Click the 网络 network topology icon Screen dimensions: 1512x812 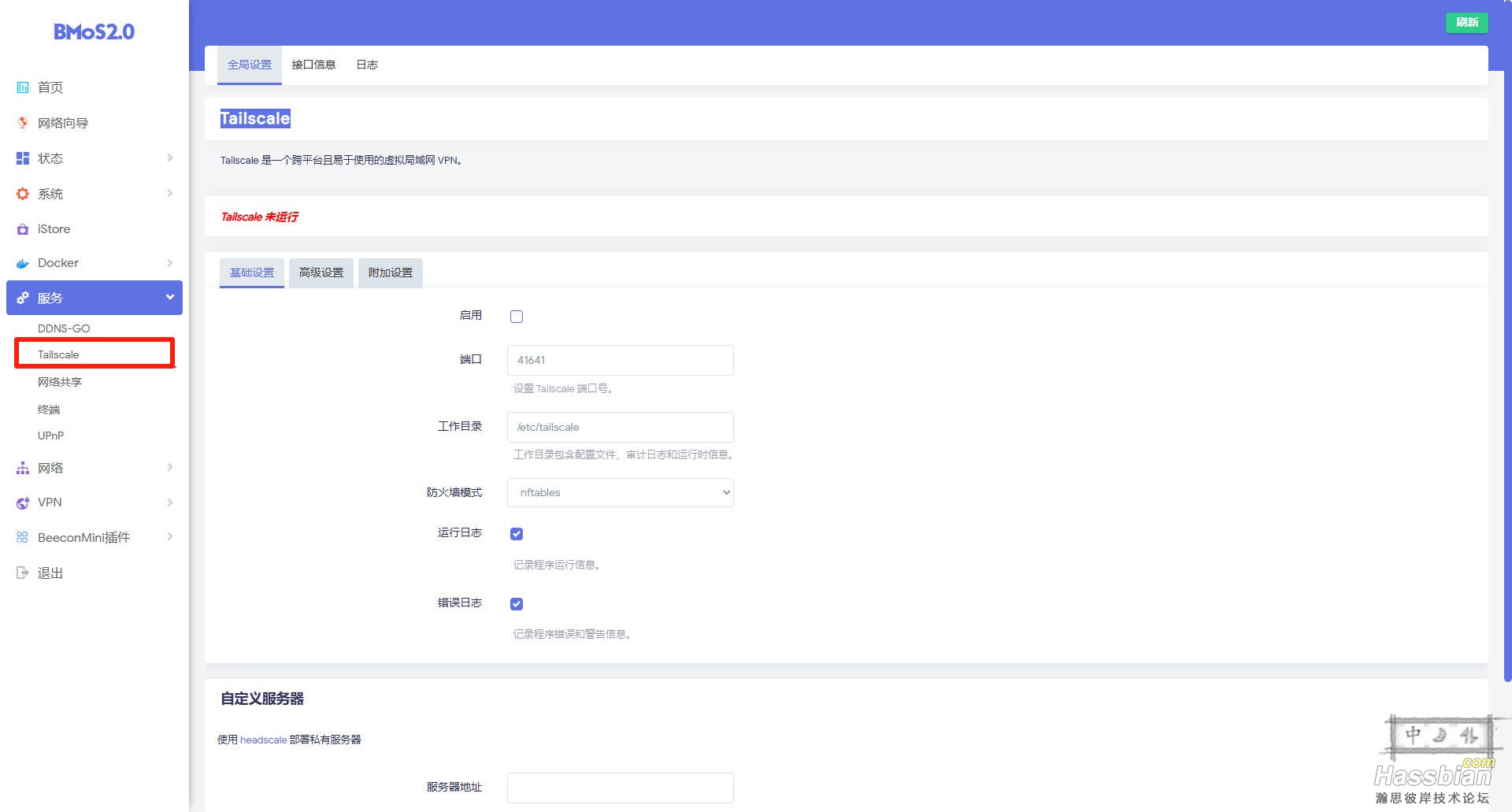pyautogui.click(x=23, y=468)
